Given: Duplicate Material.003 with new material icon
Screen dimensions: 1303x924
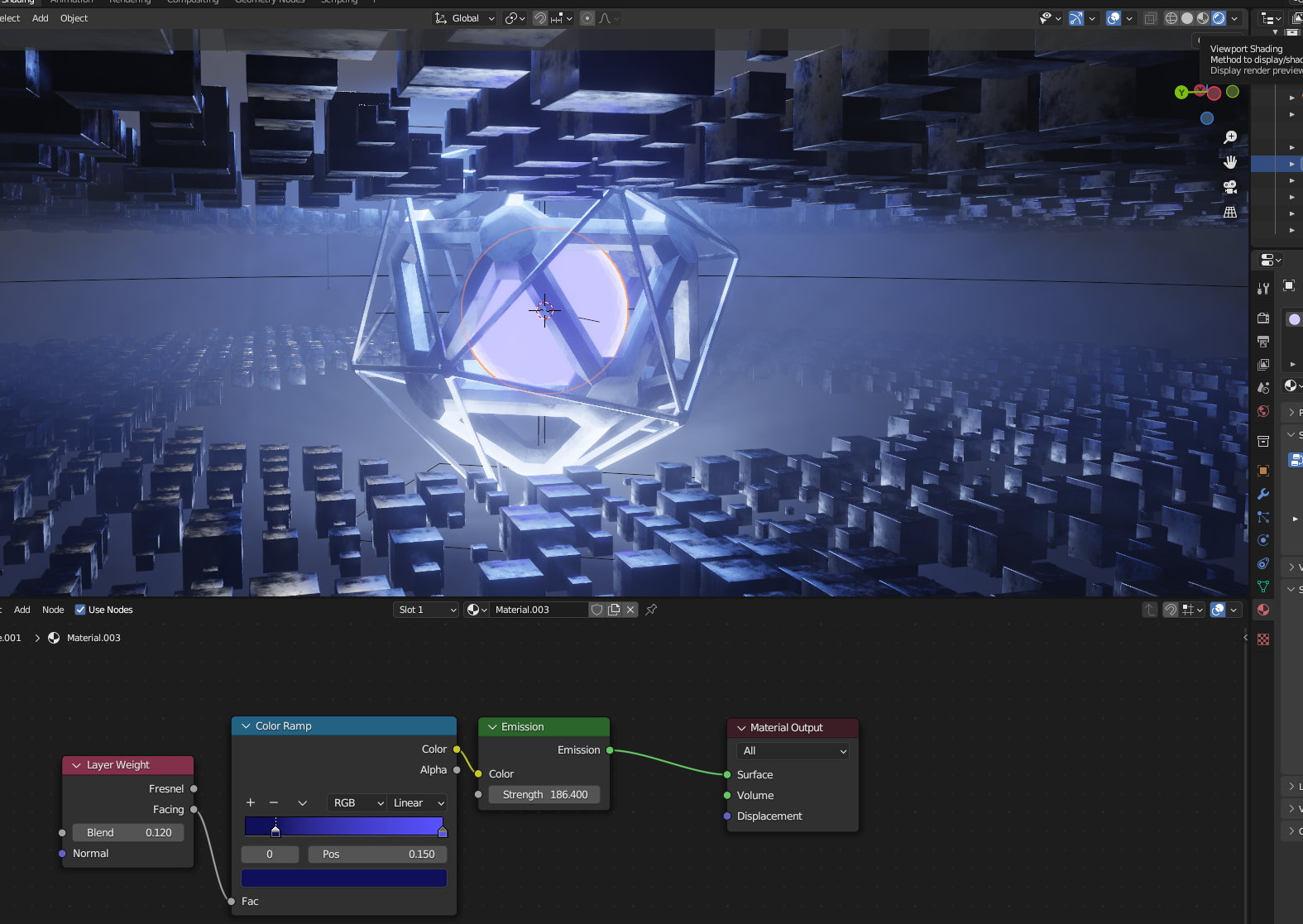Looking at the screenshot, I should point(614,610).
